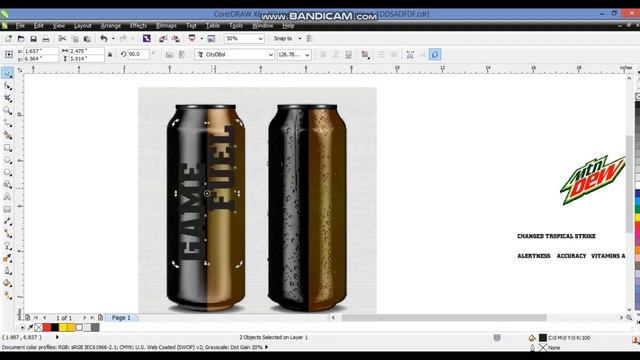
Task: Open the document palette flyout arrow
Action: click(22, 327)
